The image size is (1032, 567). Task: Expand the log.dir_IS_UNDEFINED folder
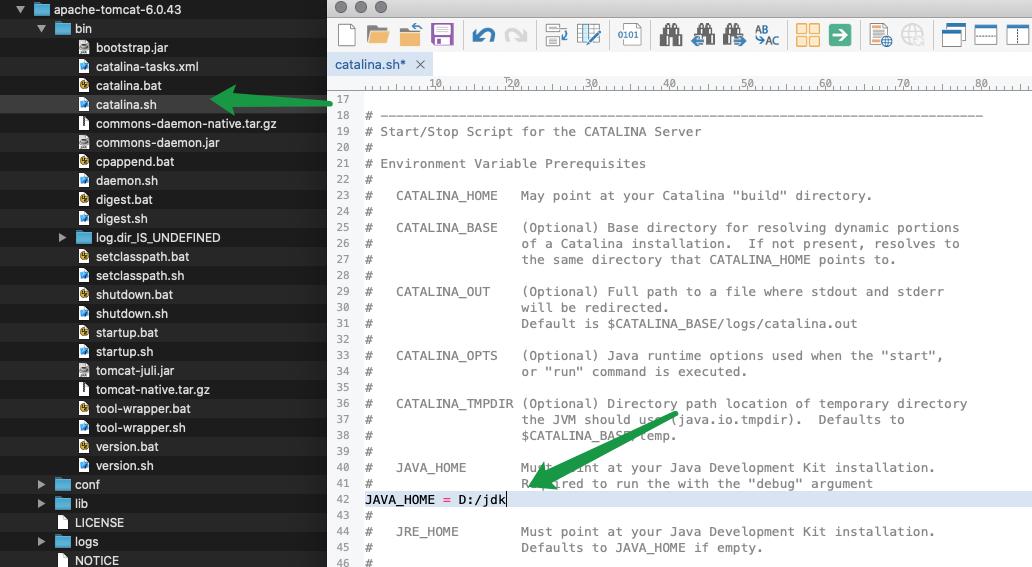62,238
